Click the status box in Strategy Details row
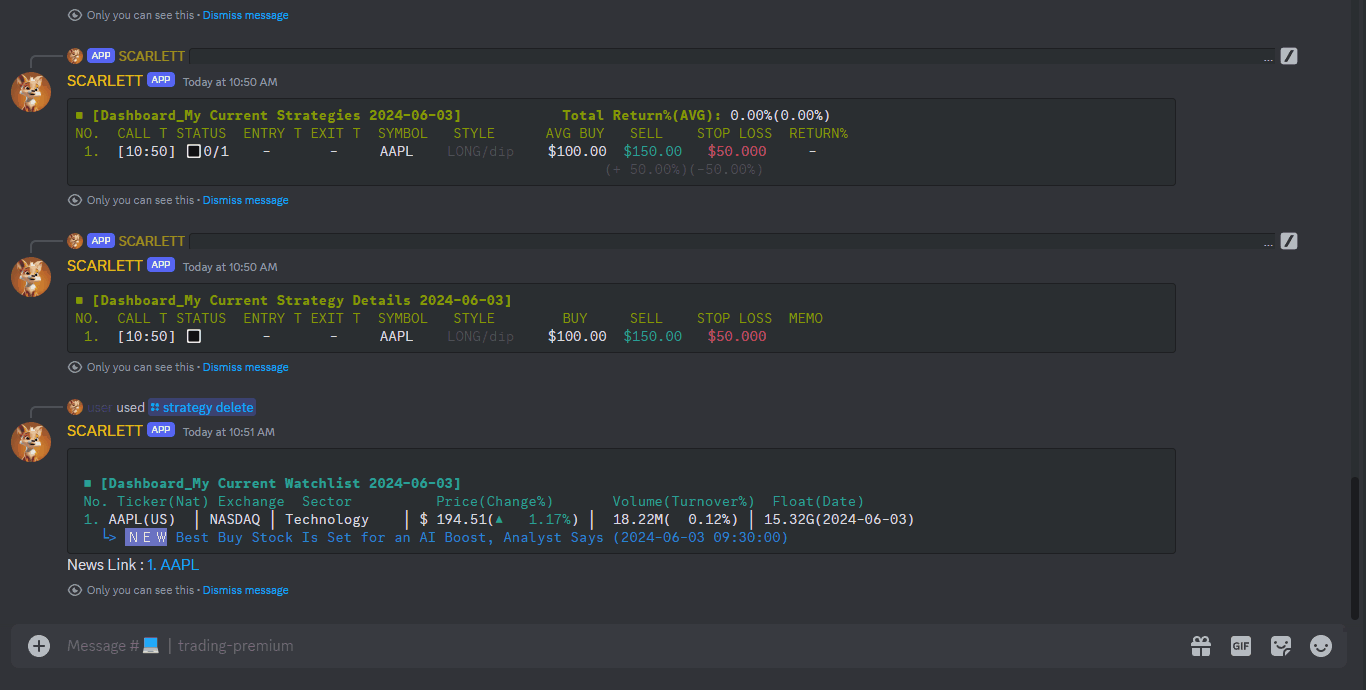The height and width of the screenshot is (690, 1366). tap(194, 336)
